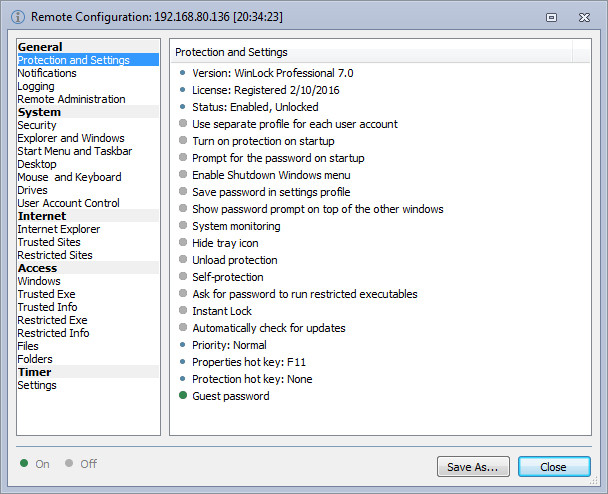The height and width of the screenshot is (494, 608).
Task: Toggle Turn on protection on startup
Action: pyautogui.click(x=263, y=141)
